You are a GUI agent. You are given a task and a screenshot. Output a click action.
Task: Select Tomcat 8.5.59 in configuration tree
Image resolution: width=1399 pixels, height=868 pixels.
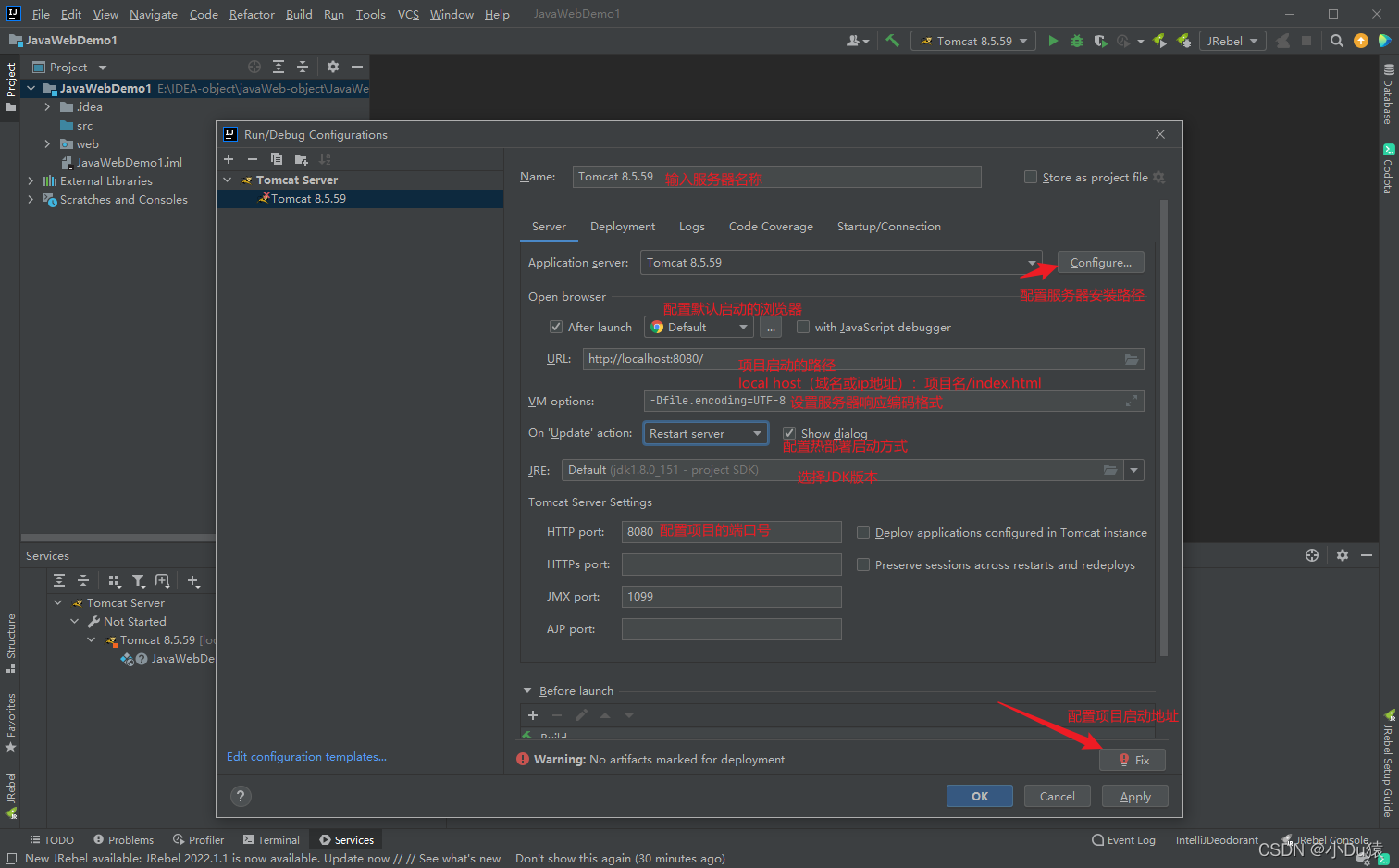click(360, 199)
